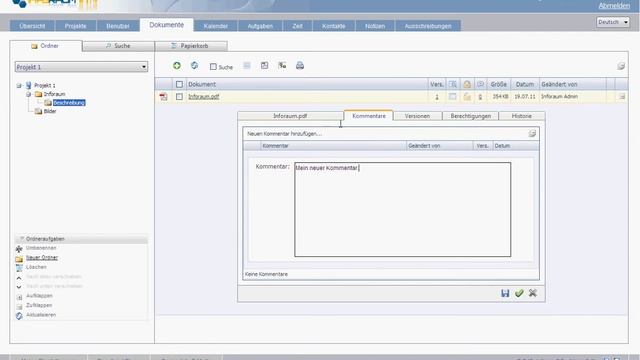Toggle the Suche checkbox in toolbar
The height and width of the screenshot is (360, 640).
pos(213,67)
